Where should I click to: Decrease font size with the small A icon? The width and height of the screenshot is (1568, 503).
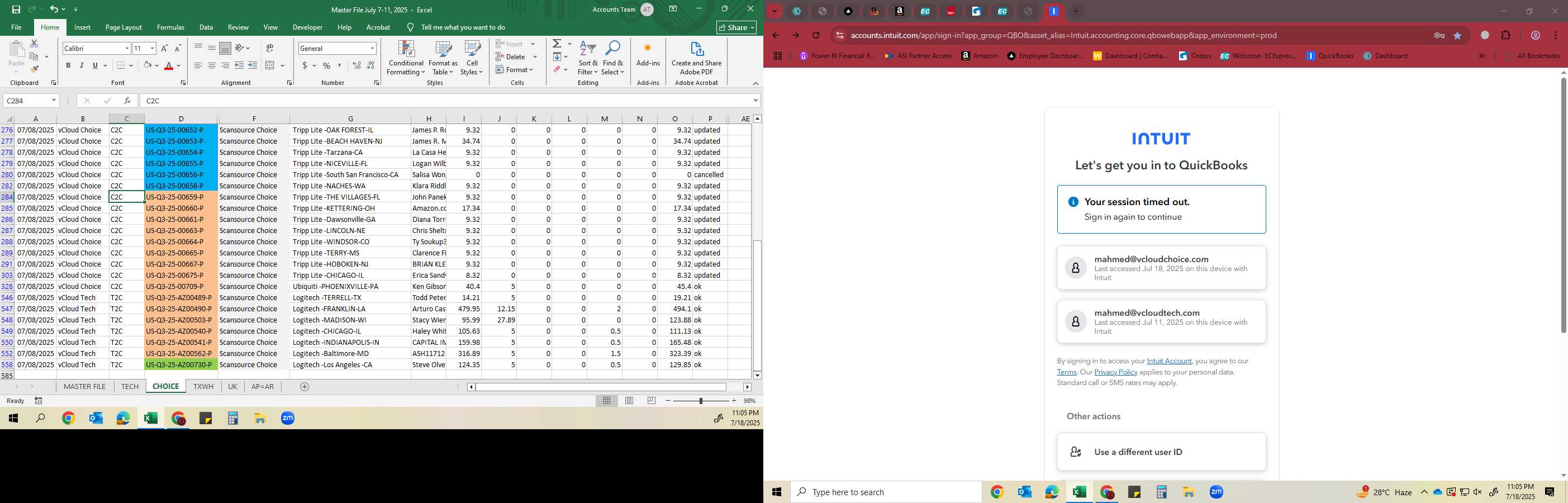pyautogui.click(x=178, y=48)
